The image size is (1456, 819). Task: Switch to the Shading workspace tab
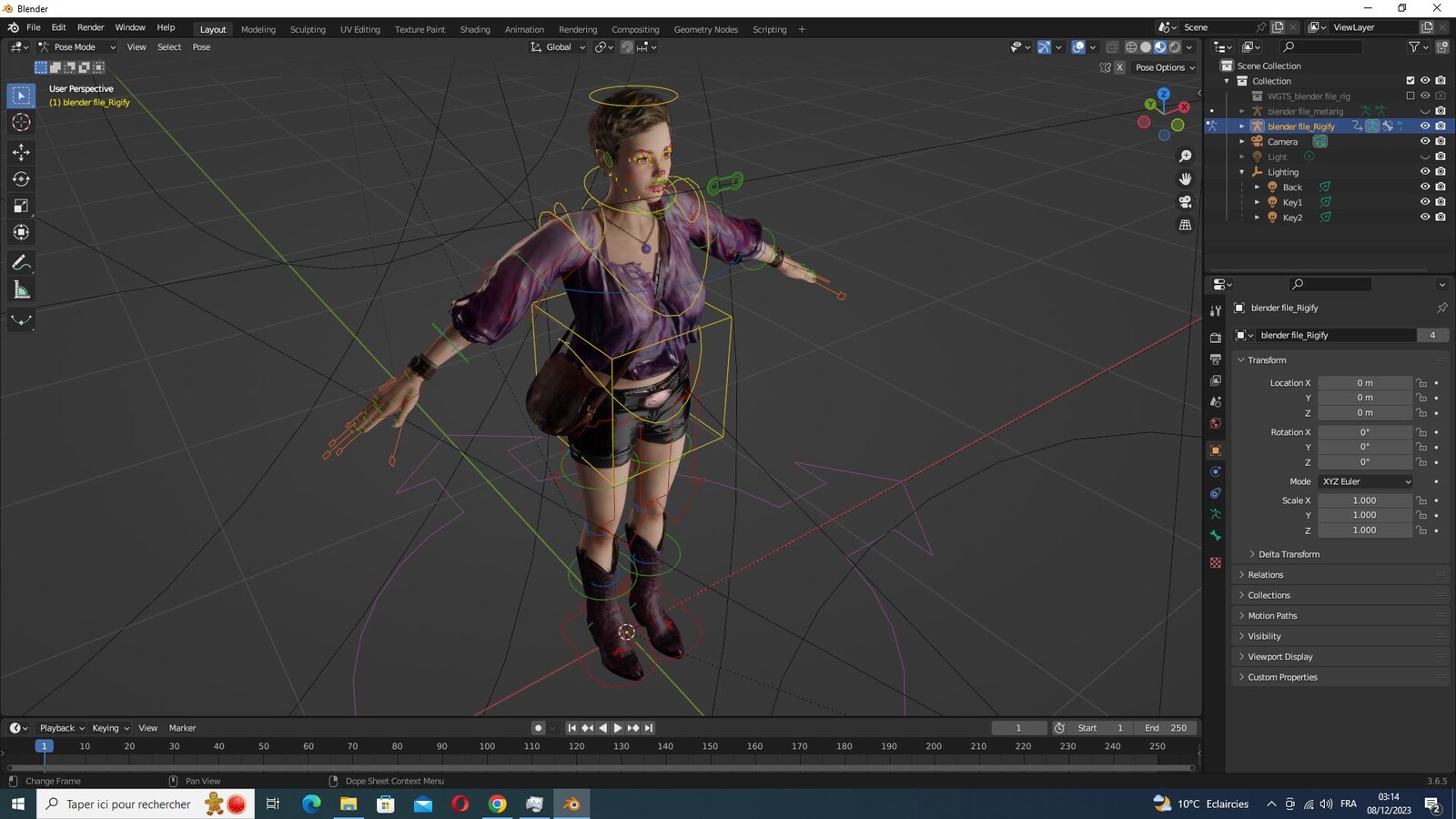pyautogui.click(x=474, y=29)
